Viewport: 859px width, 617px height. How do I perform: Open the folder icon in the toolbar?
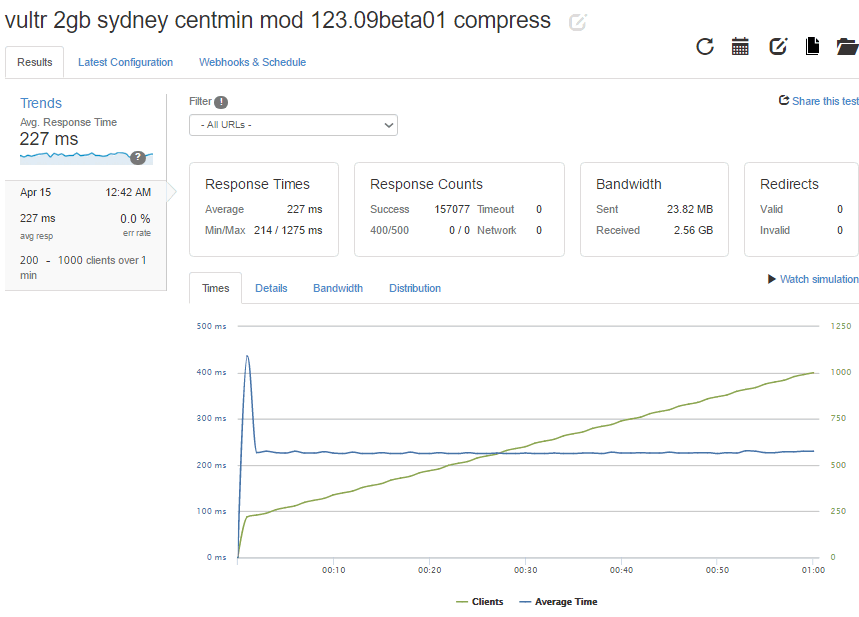point(847,47)
